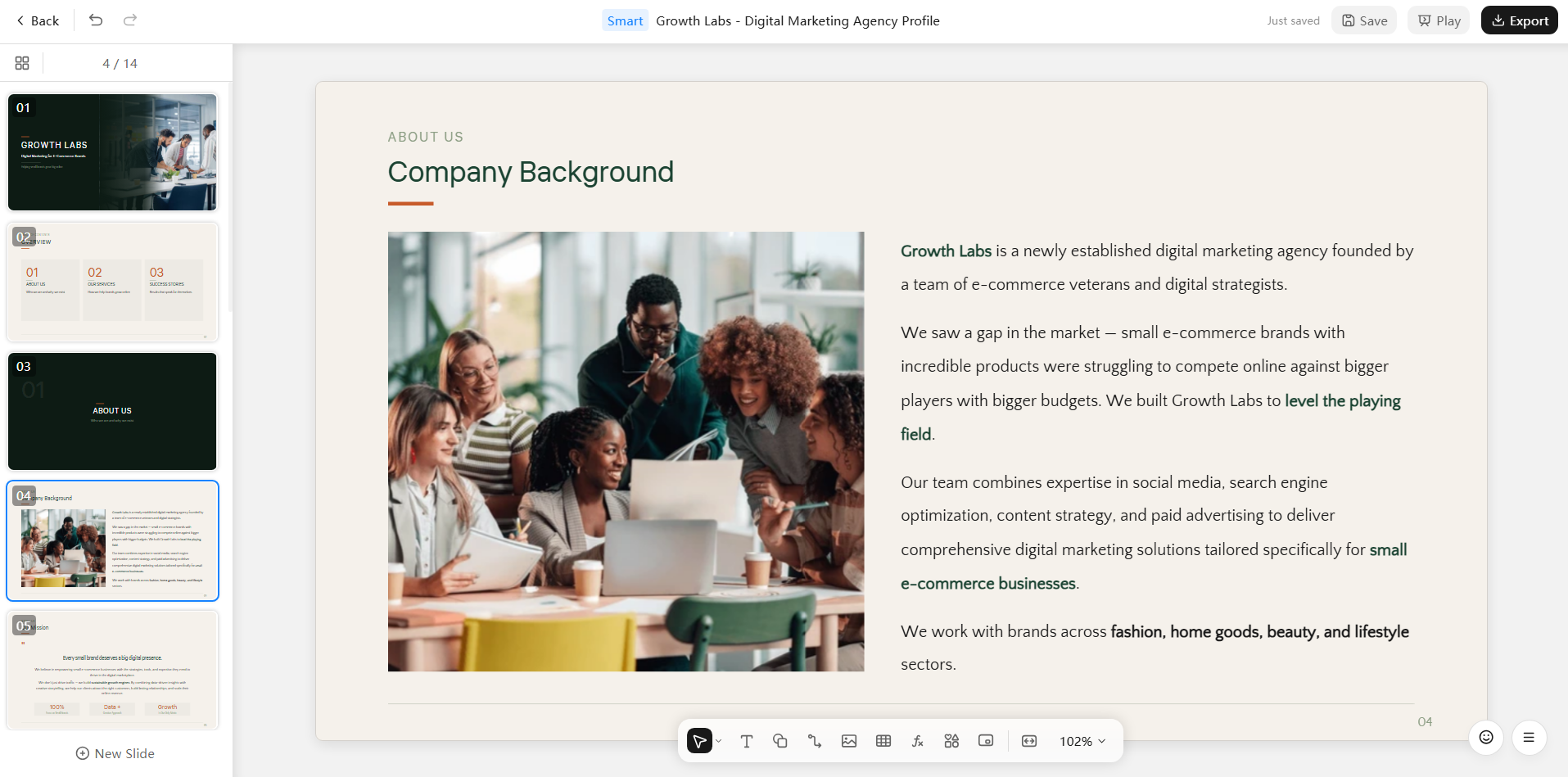Click the 'Just saved' status text
This screenshot has height=777, width=1568.
1293,20
